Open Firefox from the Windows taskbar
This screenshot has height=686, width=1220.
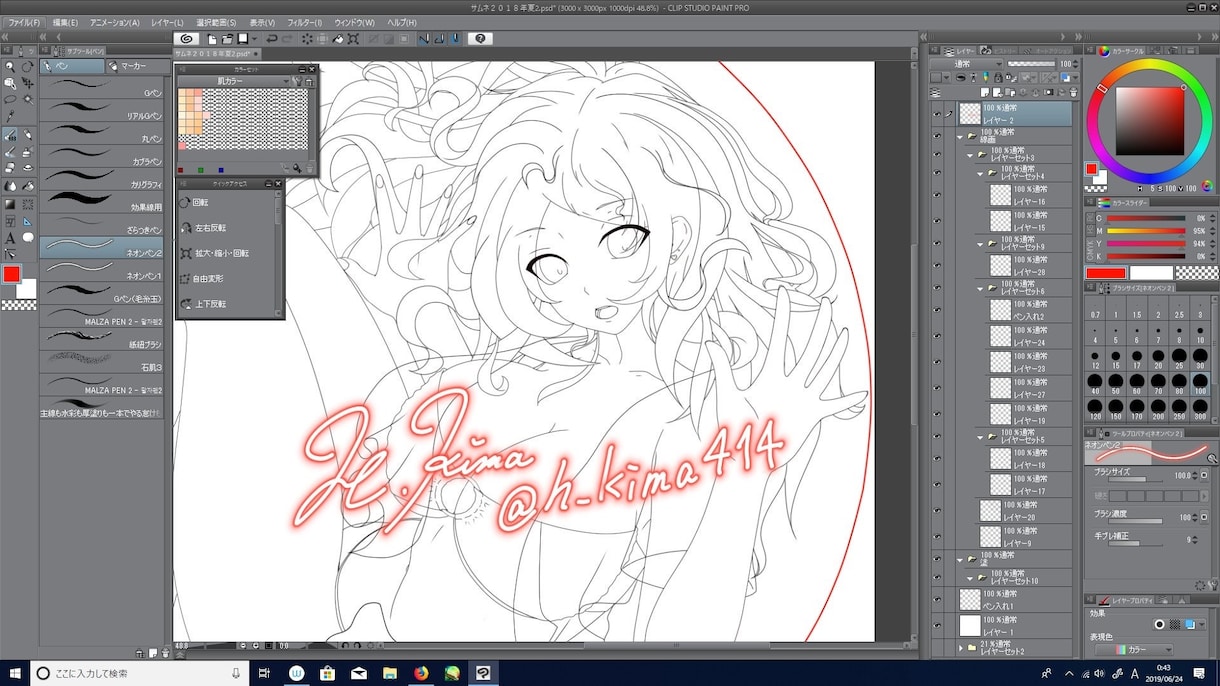[x=421, y=673]
